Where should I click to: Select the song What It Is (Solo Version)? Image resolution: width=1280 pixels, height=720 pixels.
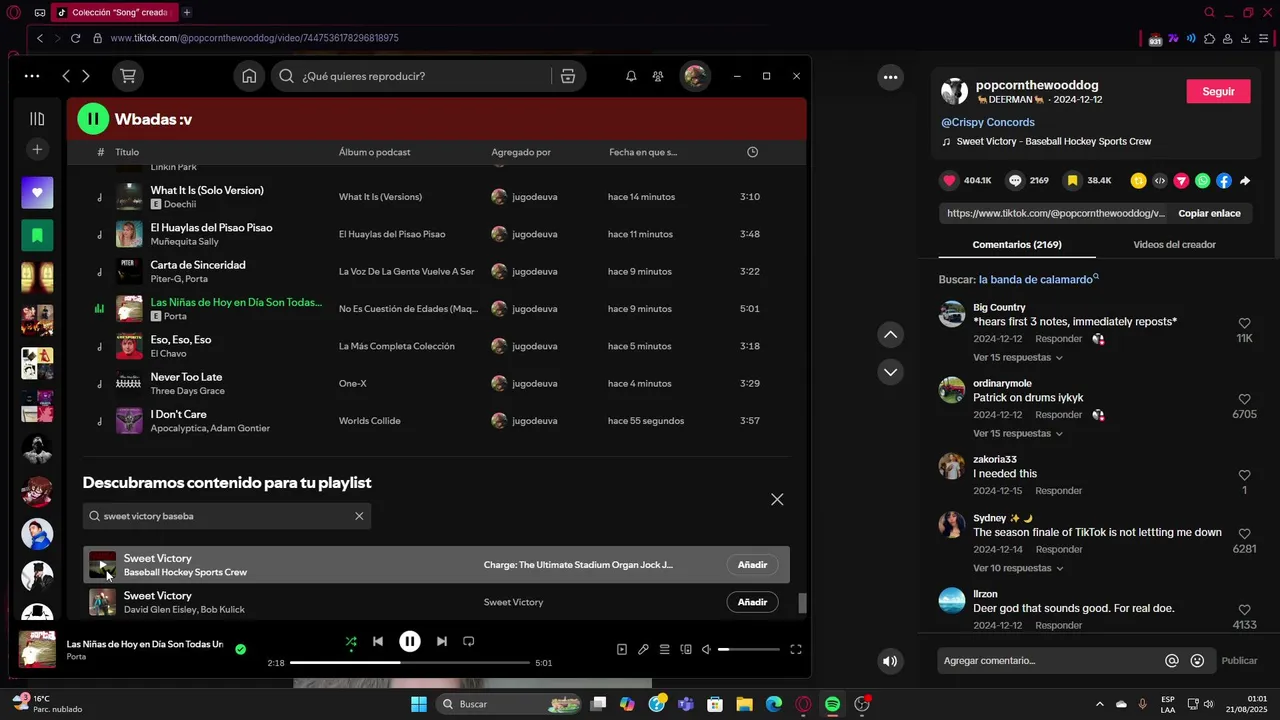pyautogui.click(x=207, y=190)
